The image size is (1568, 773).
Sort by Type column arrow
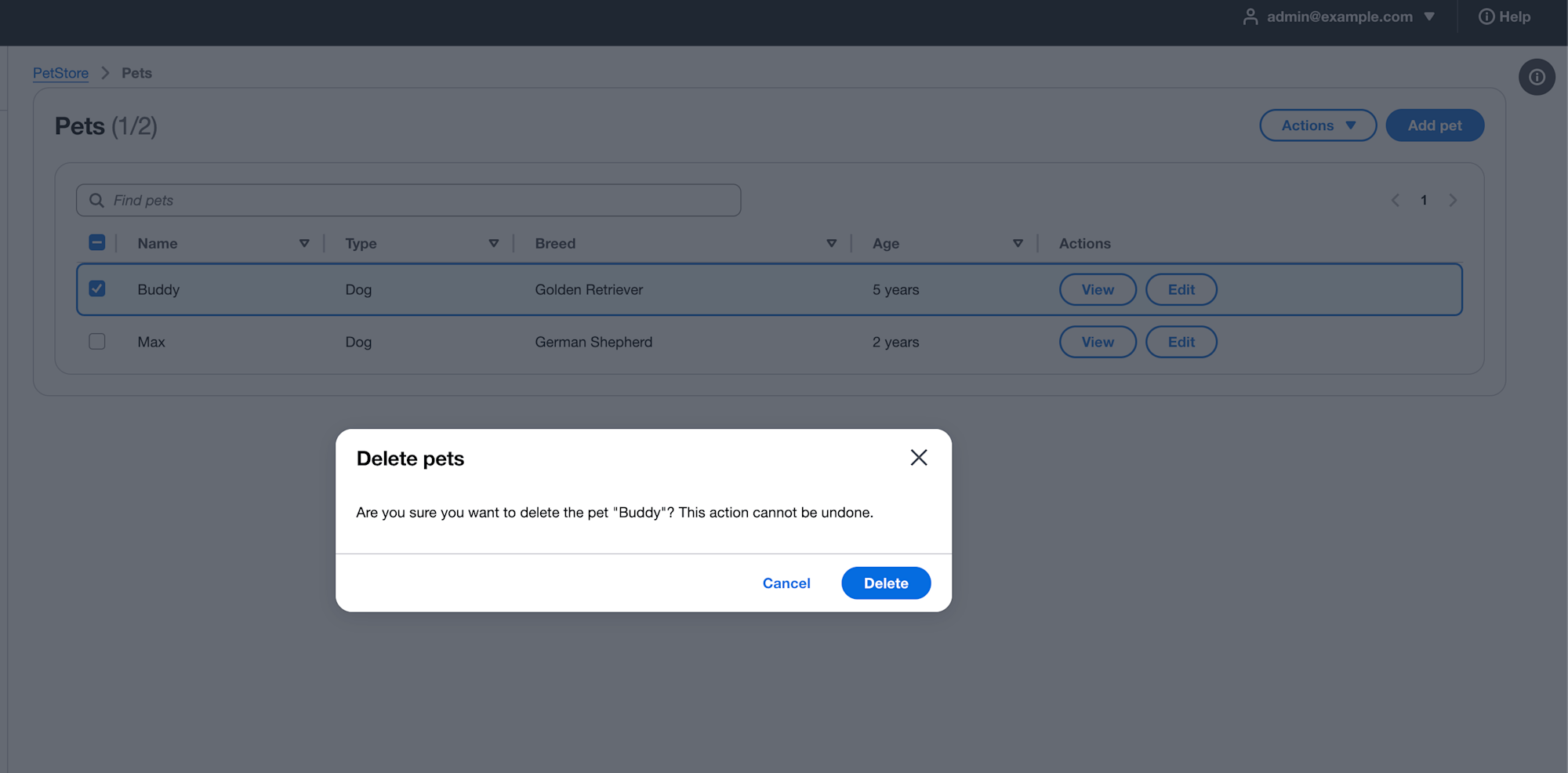coord(494,244)
